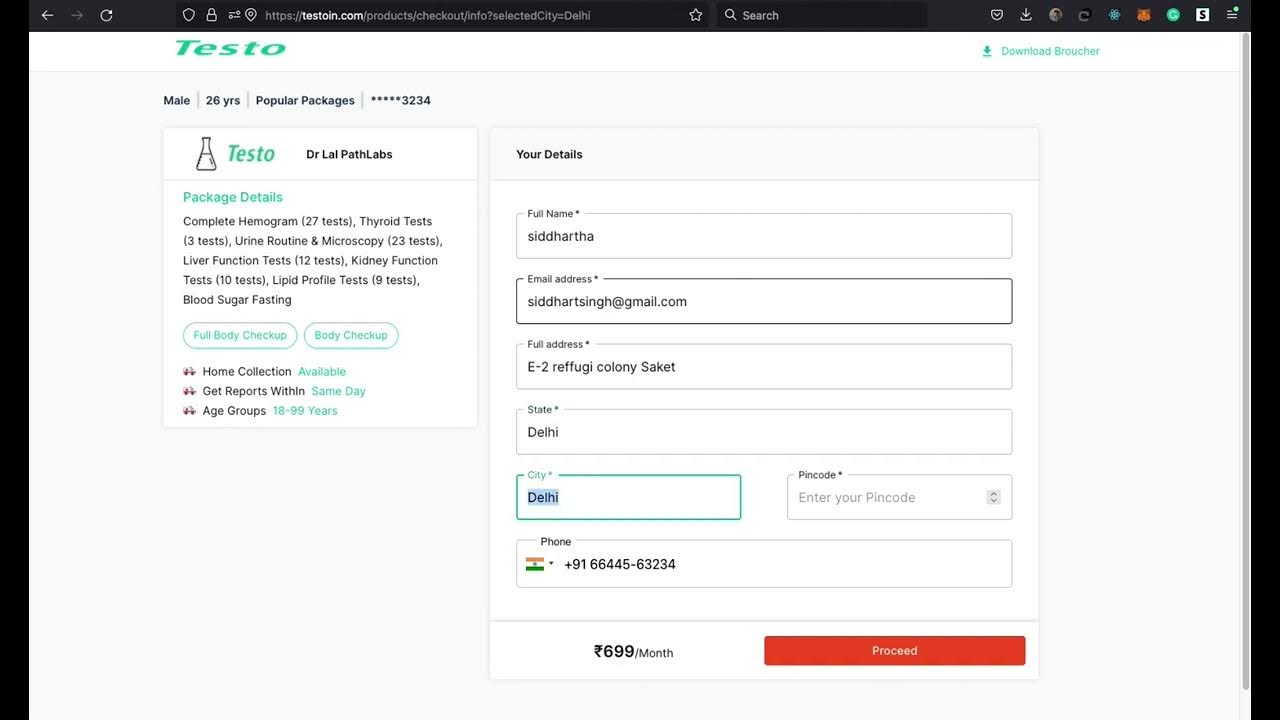Image resolution: width=1280 pixels, height=720 pixels.
Task: Save the page to Pocket
Action: click(997, 15)
